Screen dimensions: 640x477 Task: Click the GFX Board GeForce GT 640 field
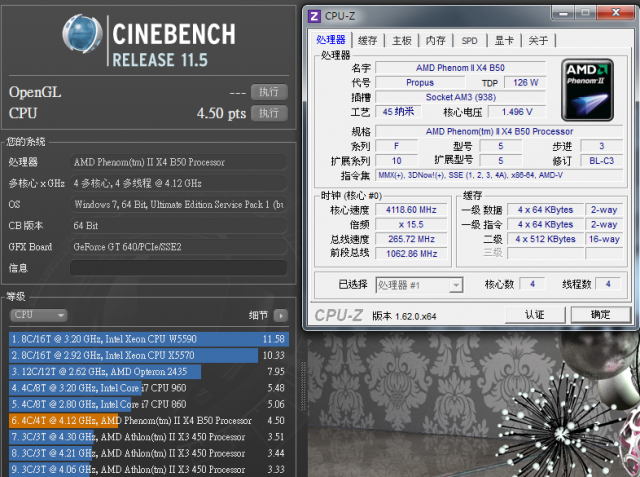pyautogui.click(x=178, y=247)
